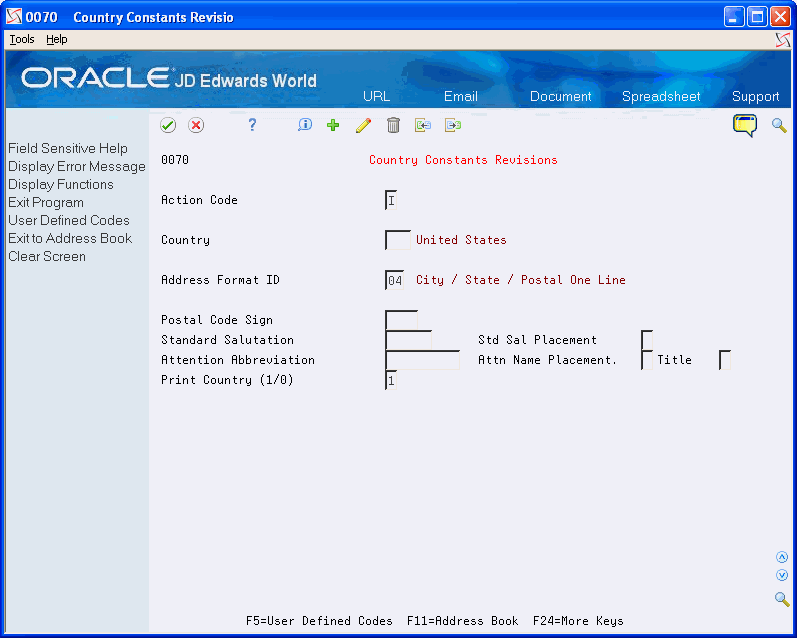
Task: Open the blue question mark help icon
Action: tap(252, 125)
